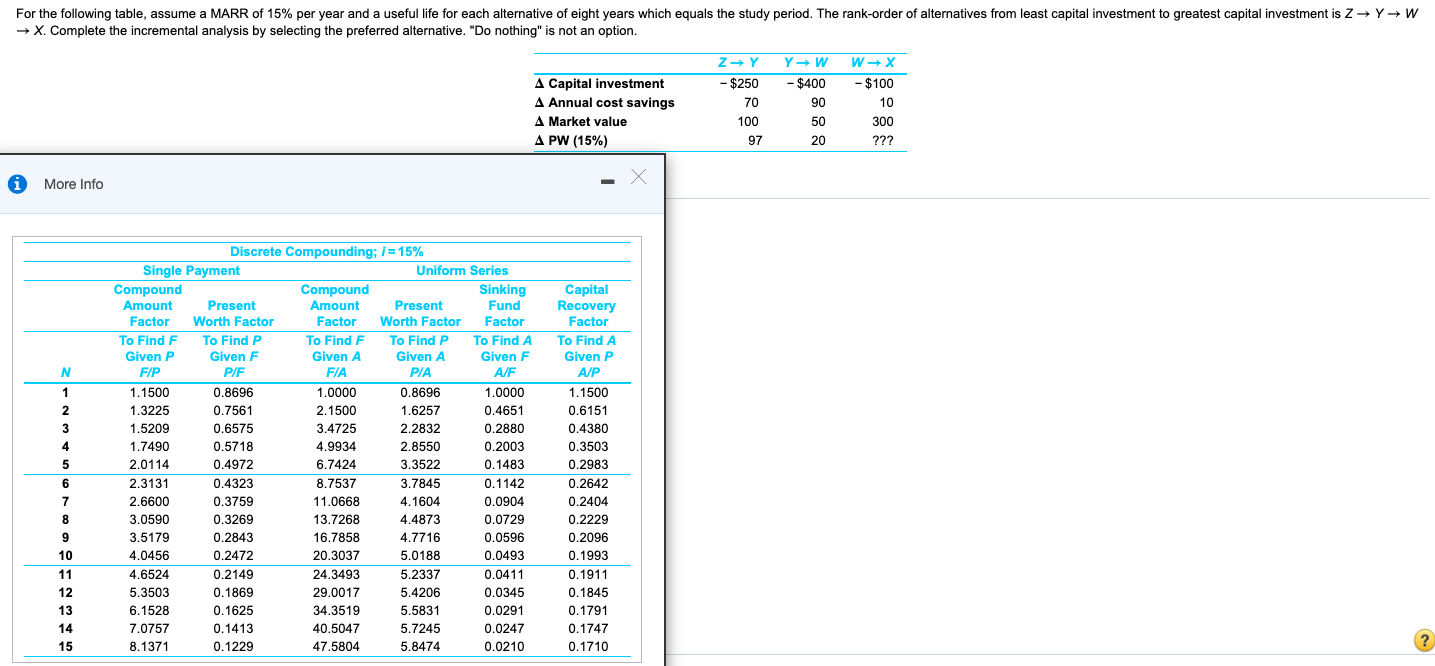Click the Δ Annual cost savings row label
Image resolution: width=1435 pixels, height=666 pixels.
[603, 102]
